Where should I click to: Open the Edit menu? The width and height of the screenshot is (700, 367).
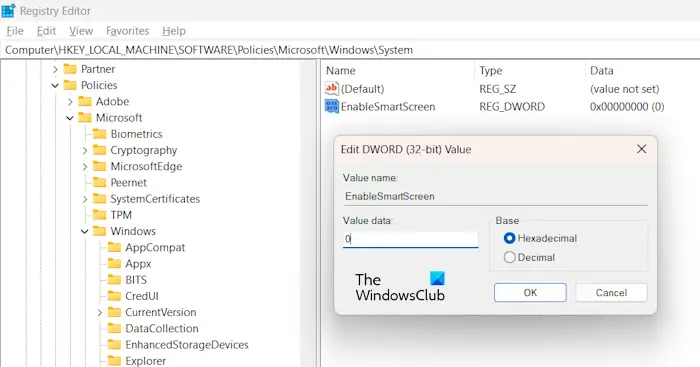click(x=46, y=31)
